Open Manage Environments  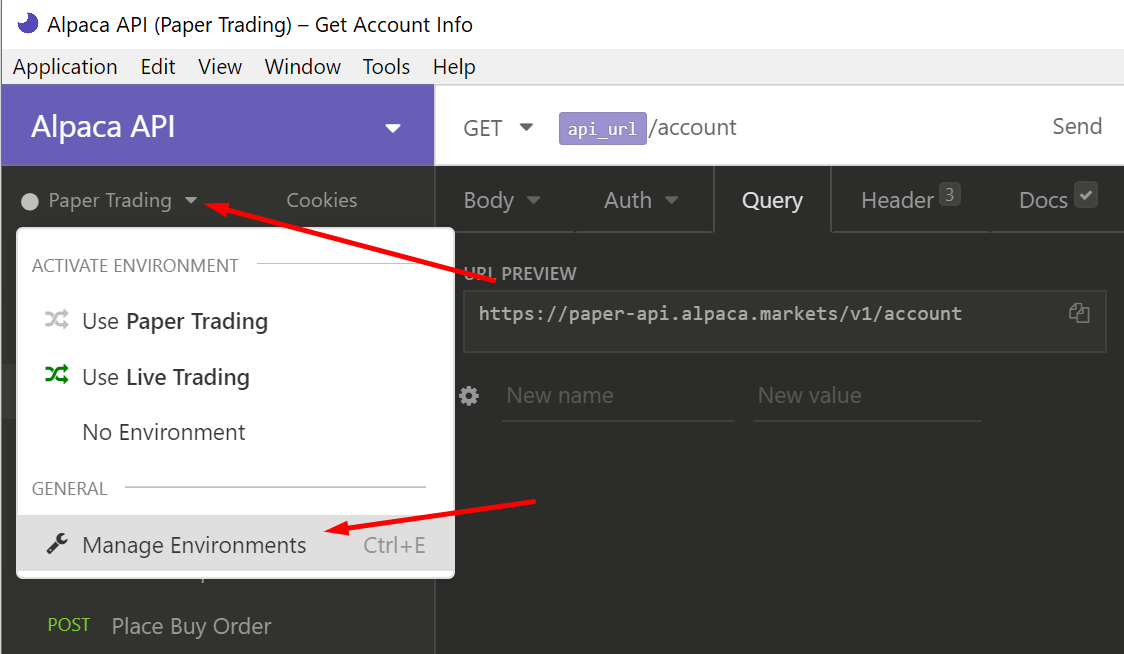pyautogui.click(x=235, y=544)
